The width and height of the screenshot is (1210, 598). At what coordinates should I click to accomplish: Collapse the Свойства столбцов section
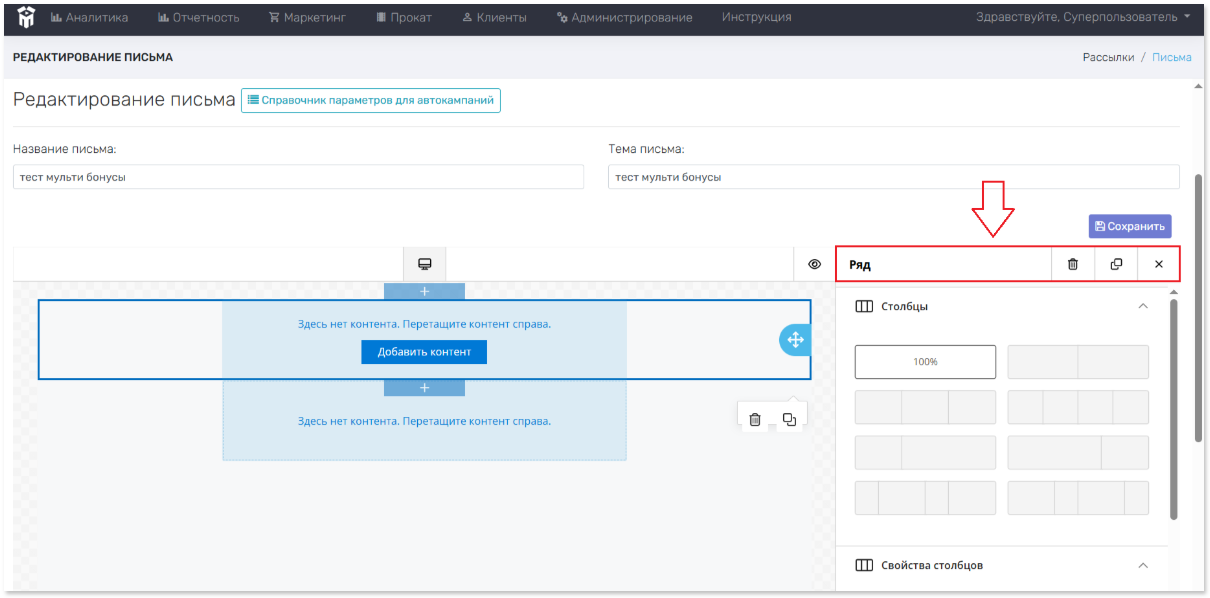[1143, 565]
